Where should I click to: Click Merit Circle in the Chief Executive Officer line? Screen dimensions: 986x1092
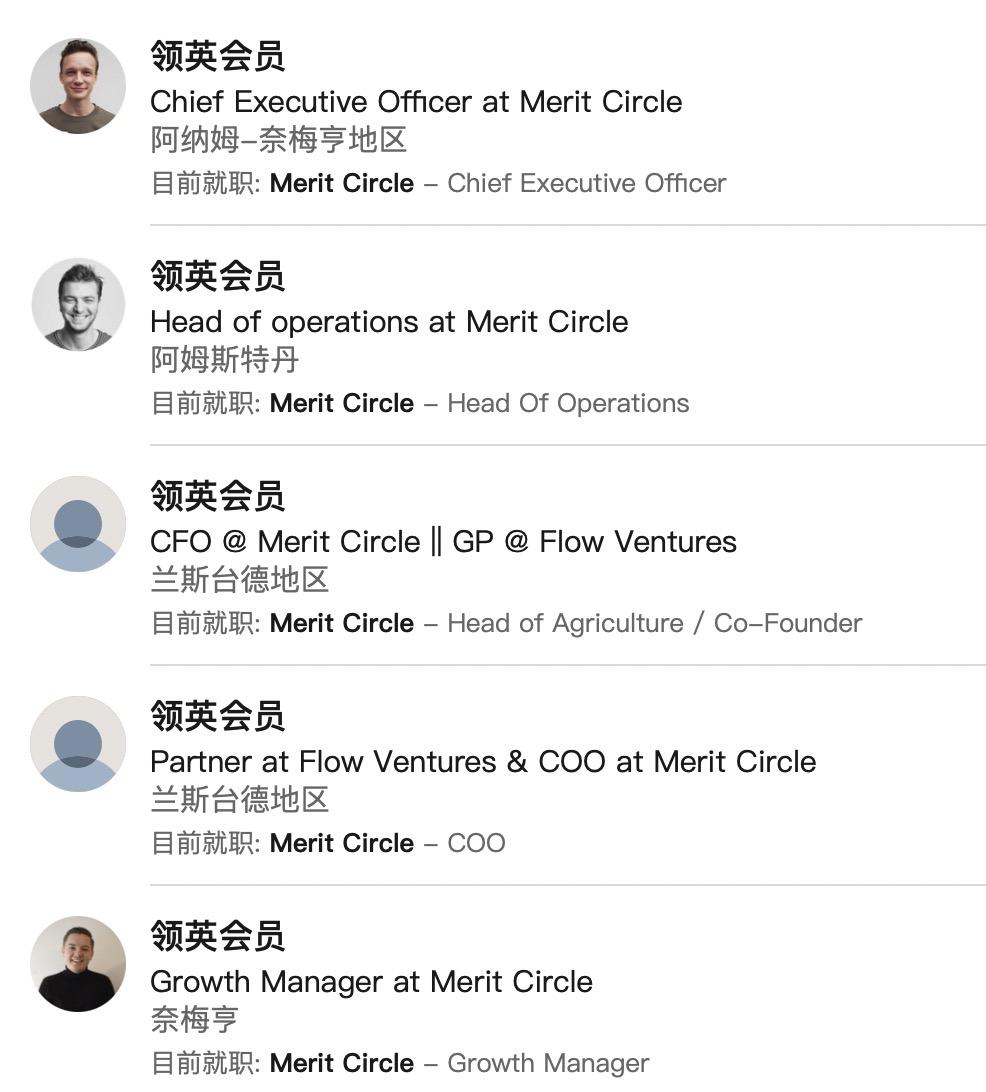pyautogui.click(x=342, y=183)
